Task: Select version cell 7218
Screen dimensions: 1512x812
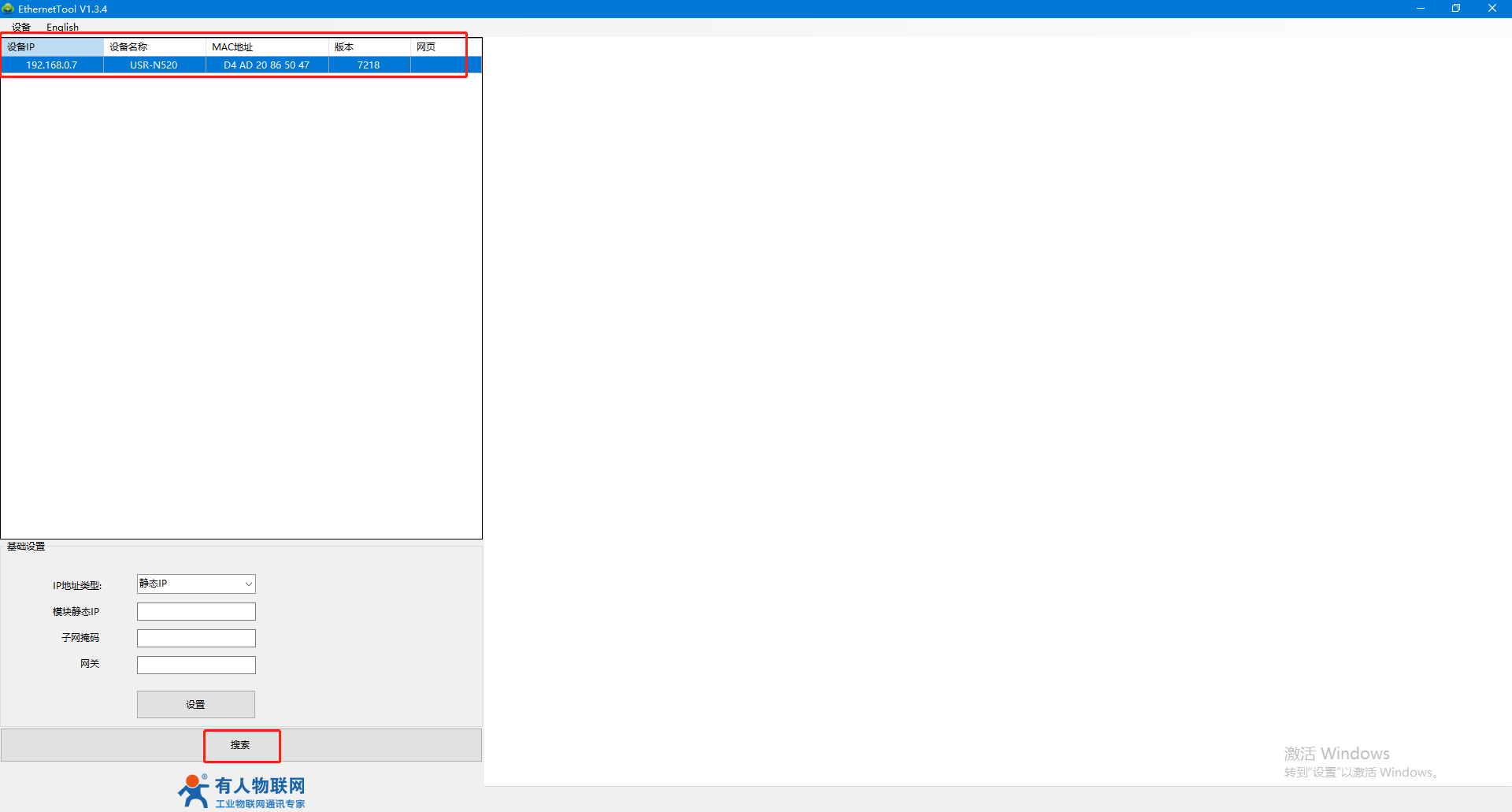Action: point(369,65)
